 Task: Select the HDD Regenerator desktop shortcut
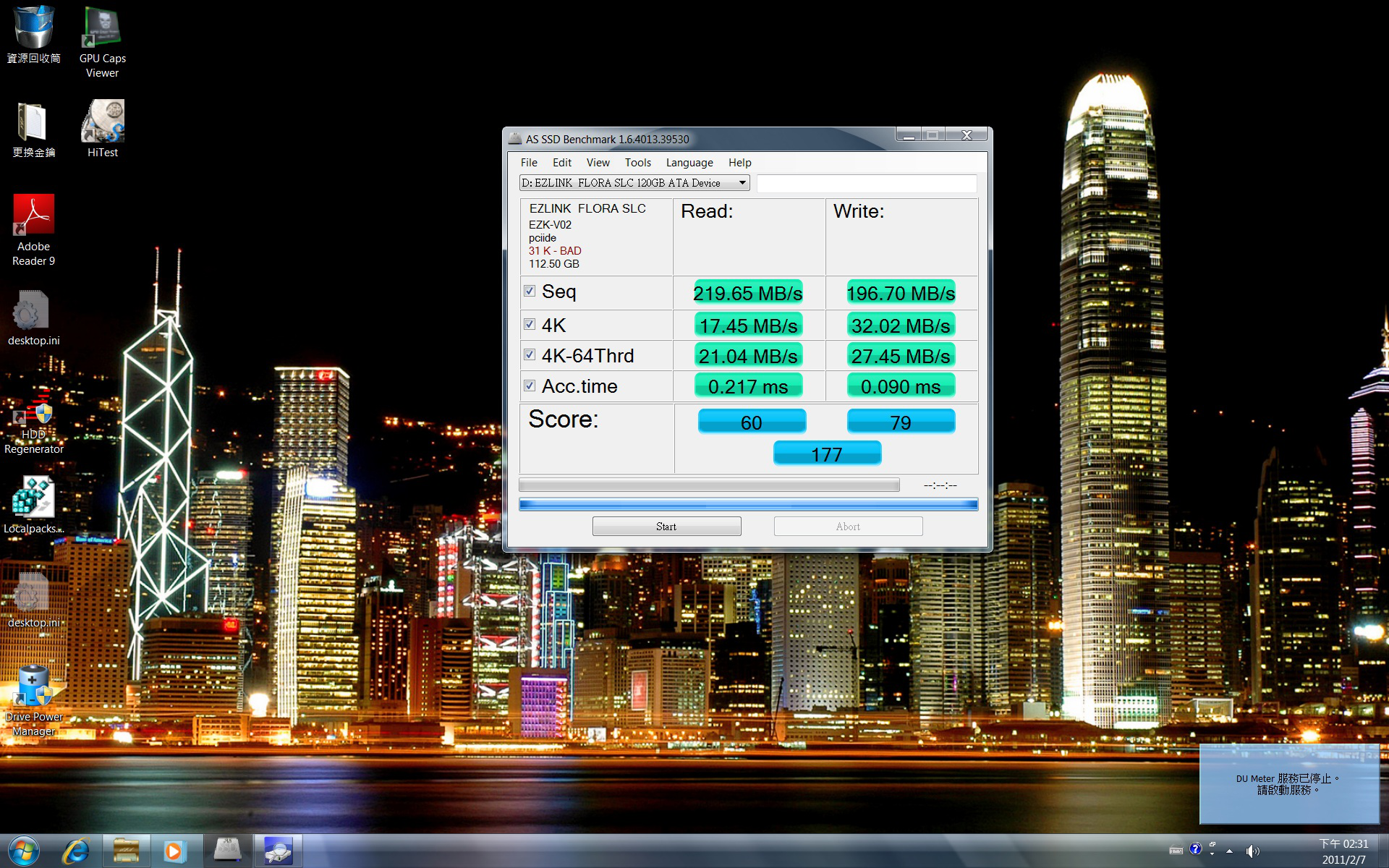point(33,422)
